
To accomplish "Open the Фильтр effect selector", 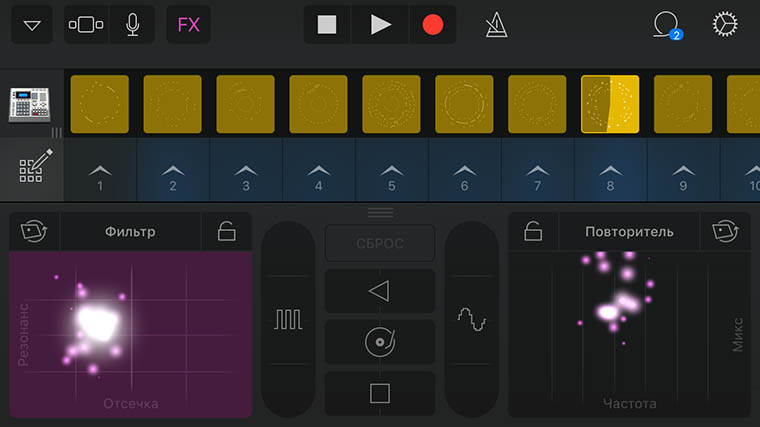I will point(131,232).
